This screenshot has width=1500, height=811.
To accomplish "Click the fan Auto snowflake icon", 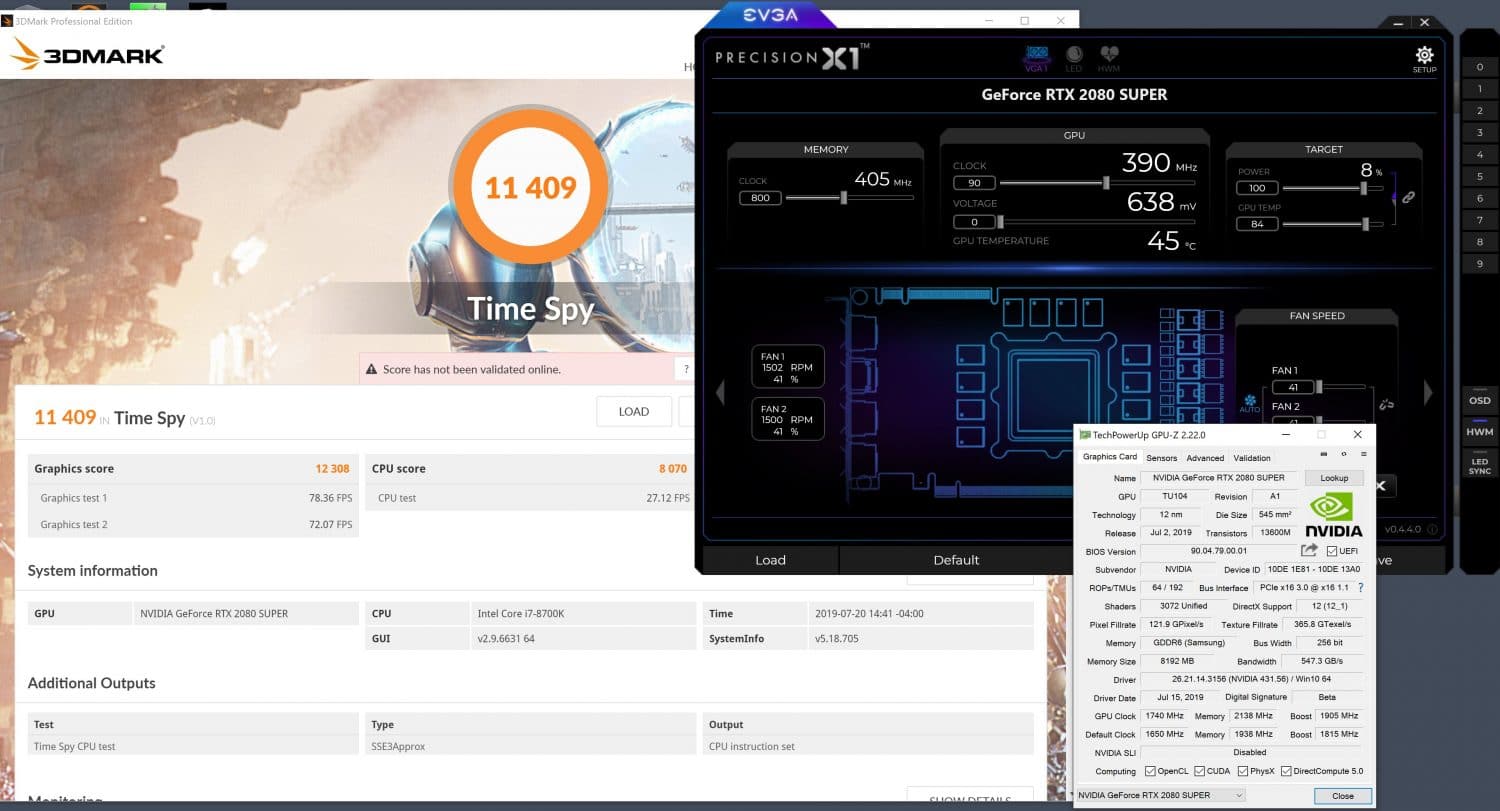I will (x=1250, y=402).
